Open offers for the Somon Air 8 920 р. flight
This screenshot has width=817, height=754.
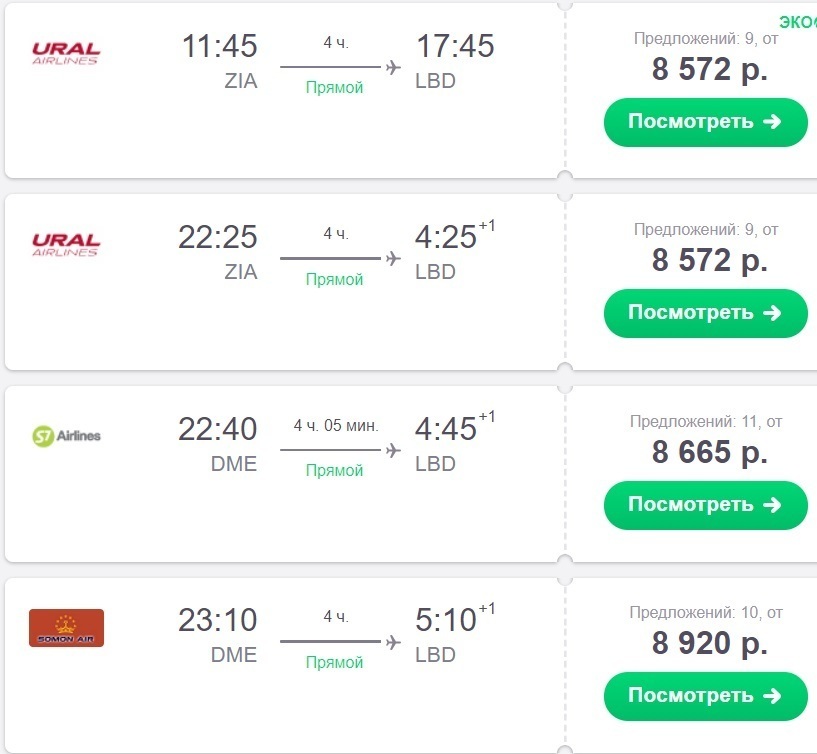(705, 696)
